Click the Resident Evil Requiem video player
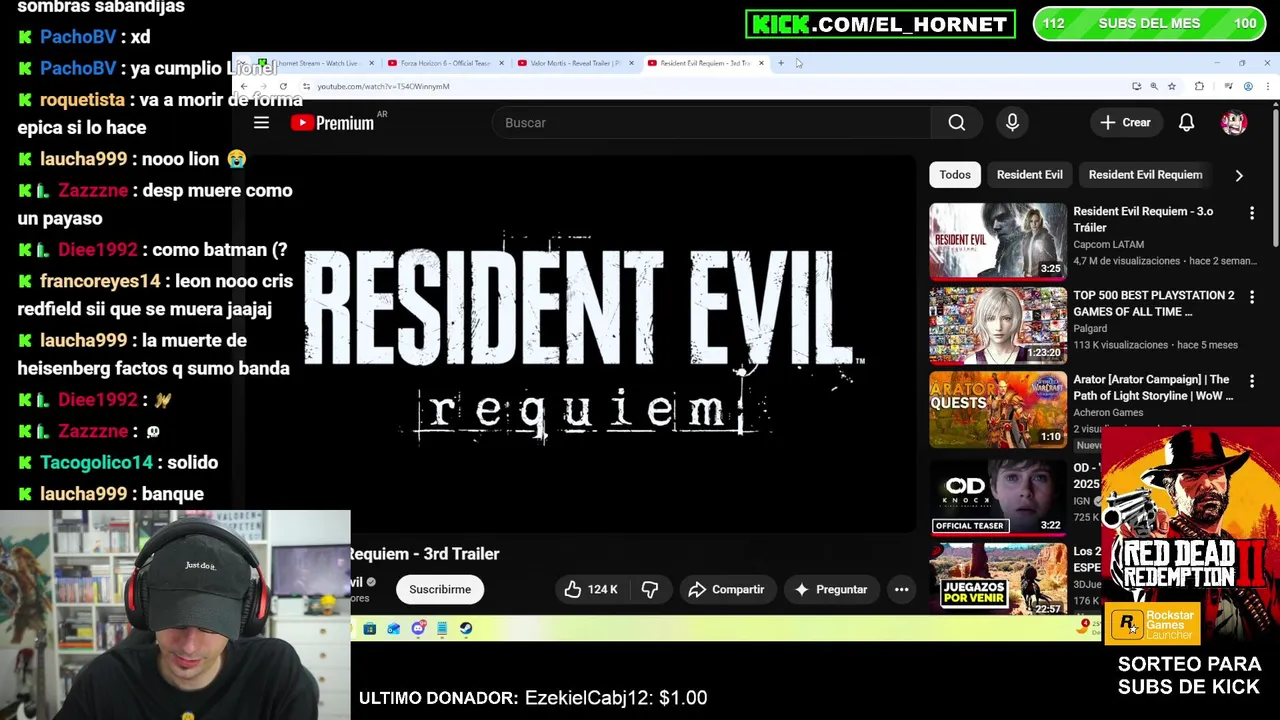This screenshot has width=1280, height=720. coord(581,345)
